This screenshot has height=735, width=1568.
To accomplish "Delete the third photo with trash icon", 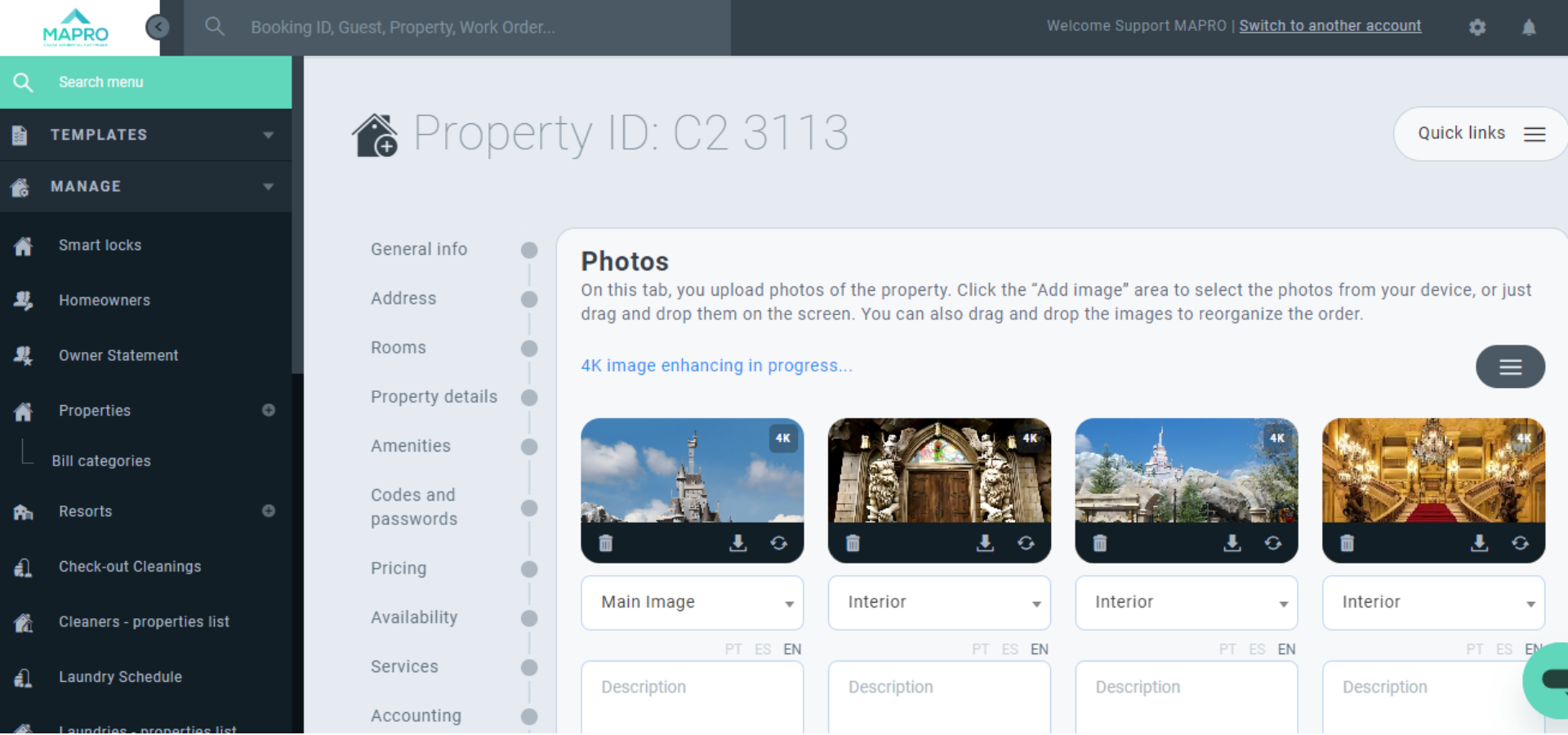I will click(x=1099, y=543).
